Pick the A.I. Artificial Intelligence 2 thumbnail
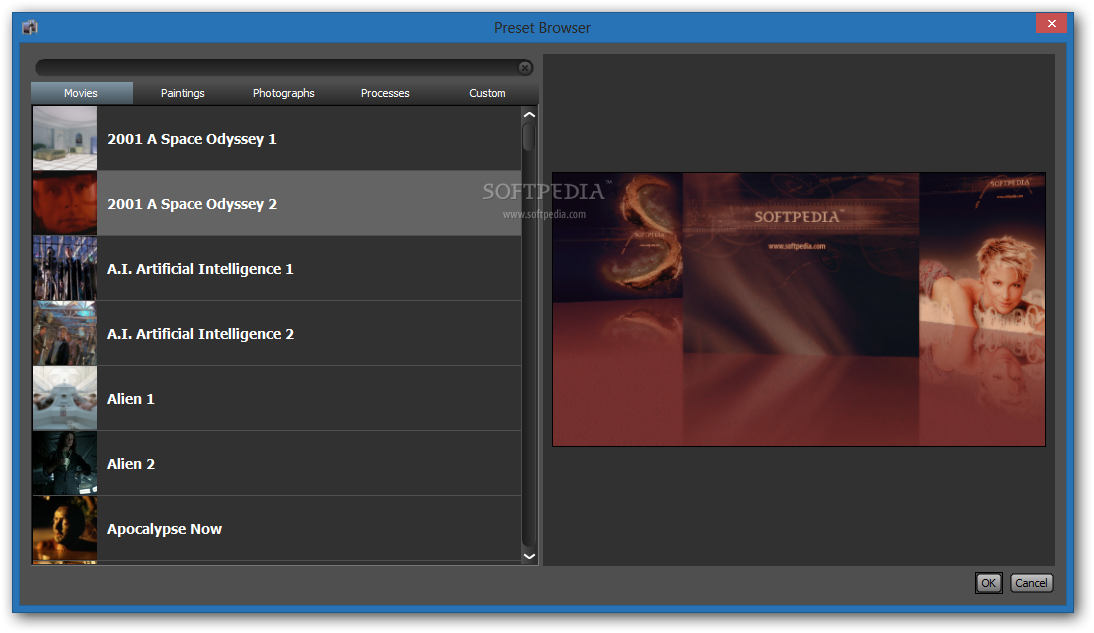 click(x=65, y=333)
